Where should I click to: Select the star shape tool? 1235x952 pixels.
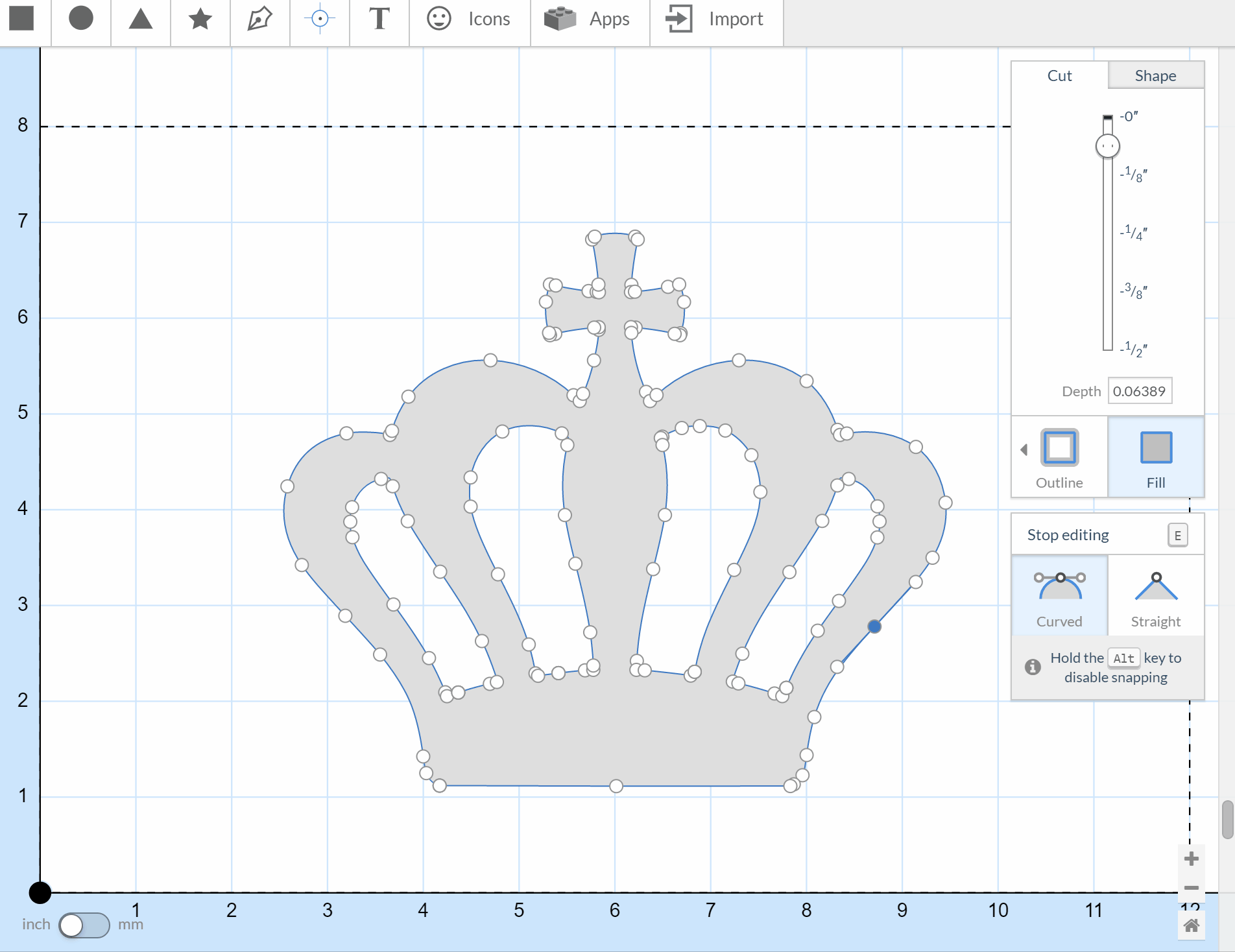tap(200, 19)
